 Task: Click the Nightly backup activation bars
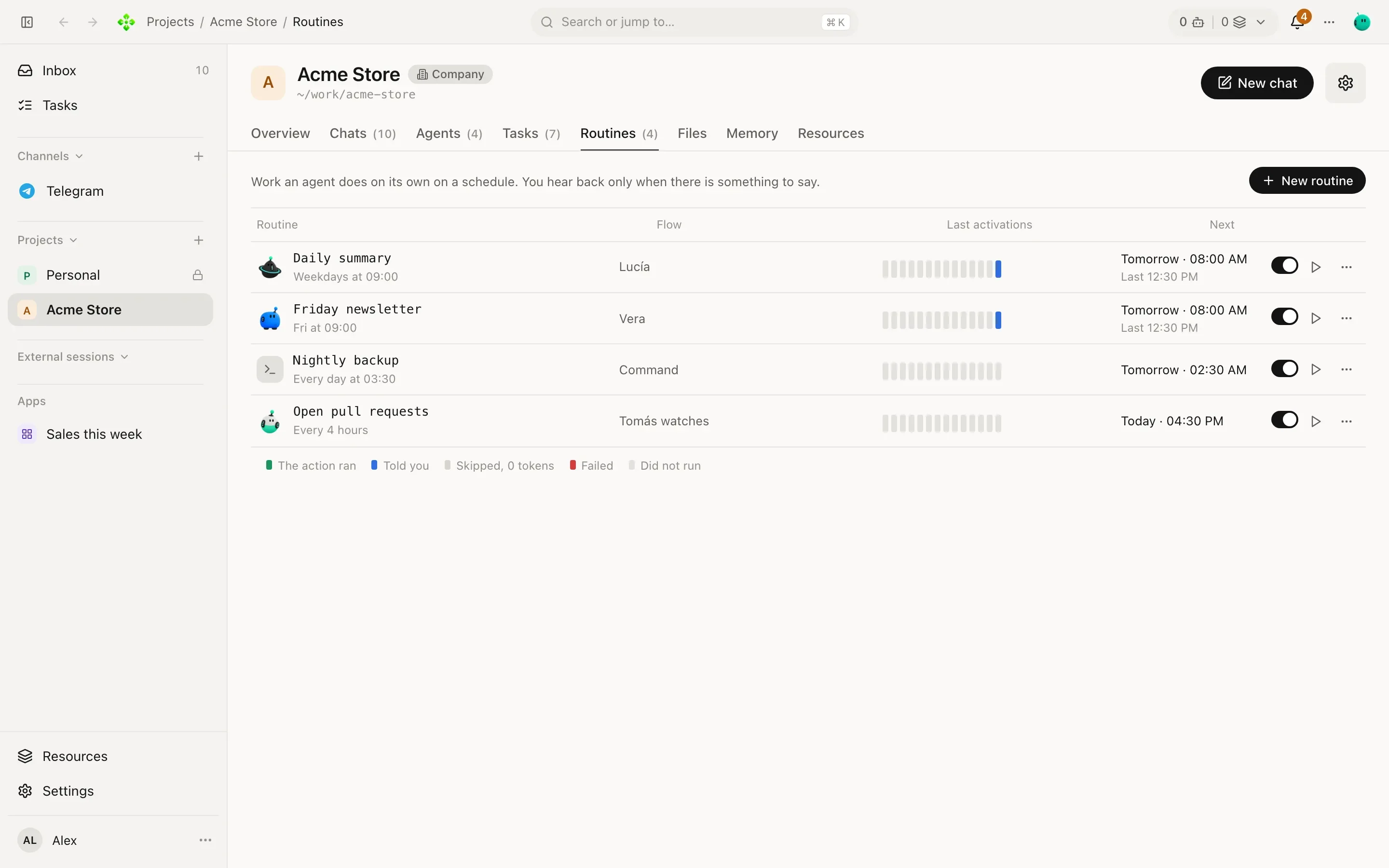(x=941, y=371)
